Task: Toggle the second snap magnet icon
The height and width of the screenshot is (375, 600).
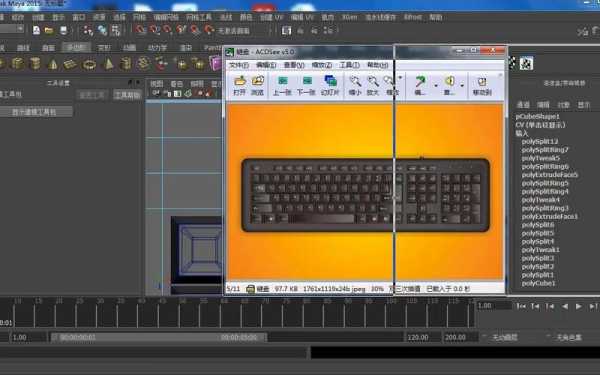Action: click(154, 29)
